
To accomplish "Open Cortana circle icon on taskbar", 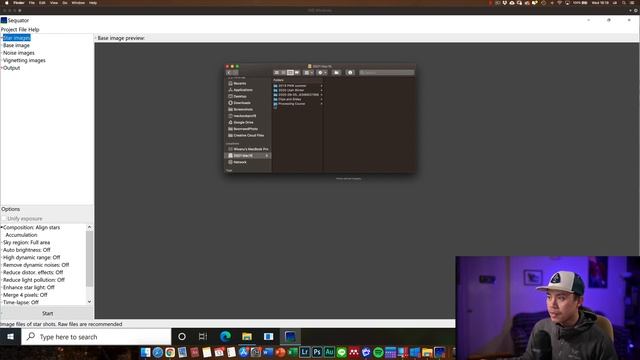I will click(x=182, y=337).
